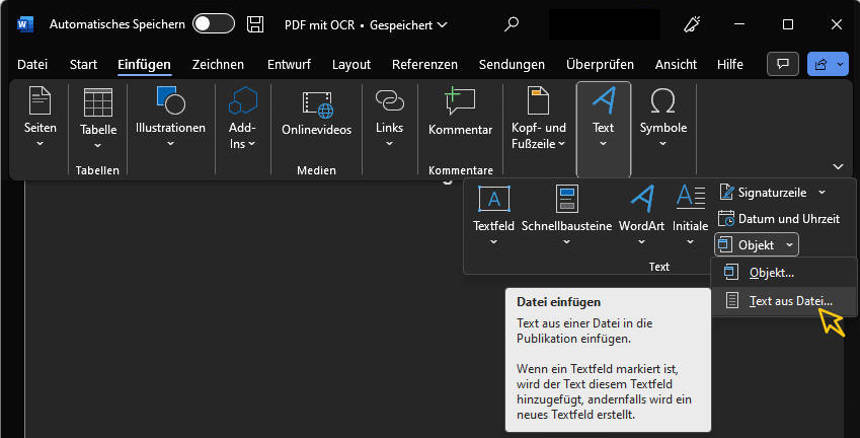This screenshot has height=438, width=860.
Task: Switch to the Referenzen tab
Action: click(425, 65)
